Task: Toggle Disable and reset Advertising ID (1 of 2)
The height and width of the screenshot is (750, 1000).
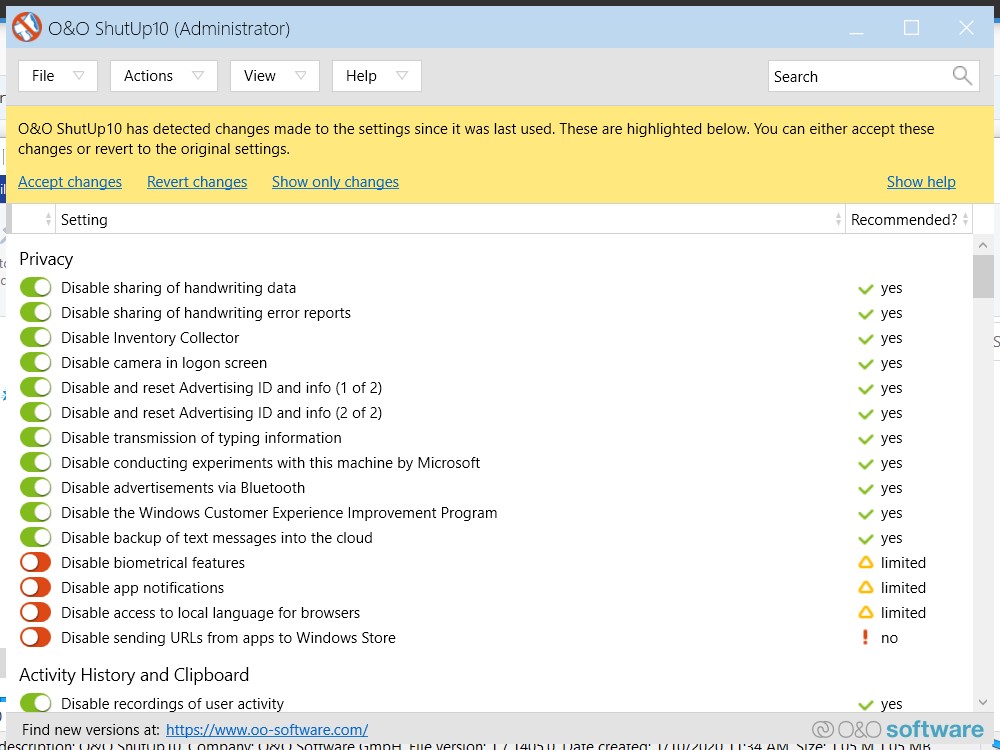Action: pos(35,388)
